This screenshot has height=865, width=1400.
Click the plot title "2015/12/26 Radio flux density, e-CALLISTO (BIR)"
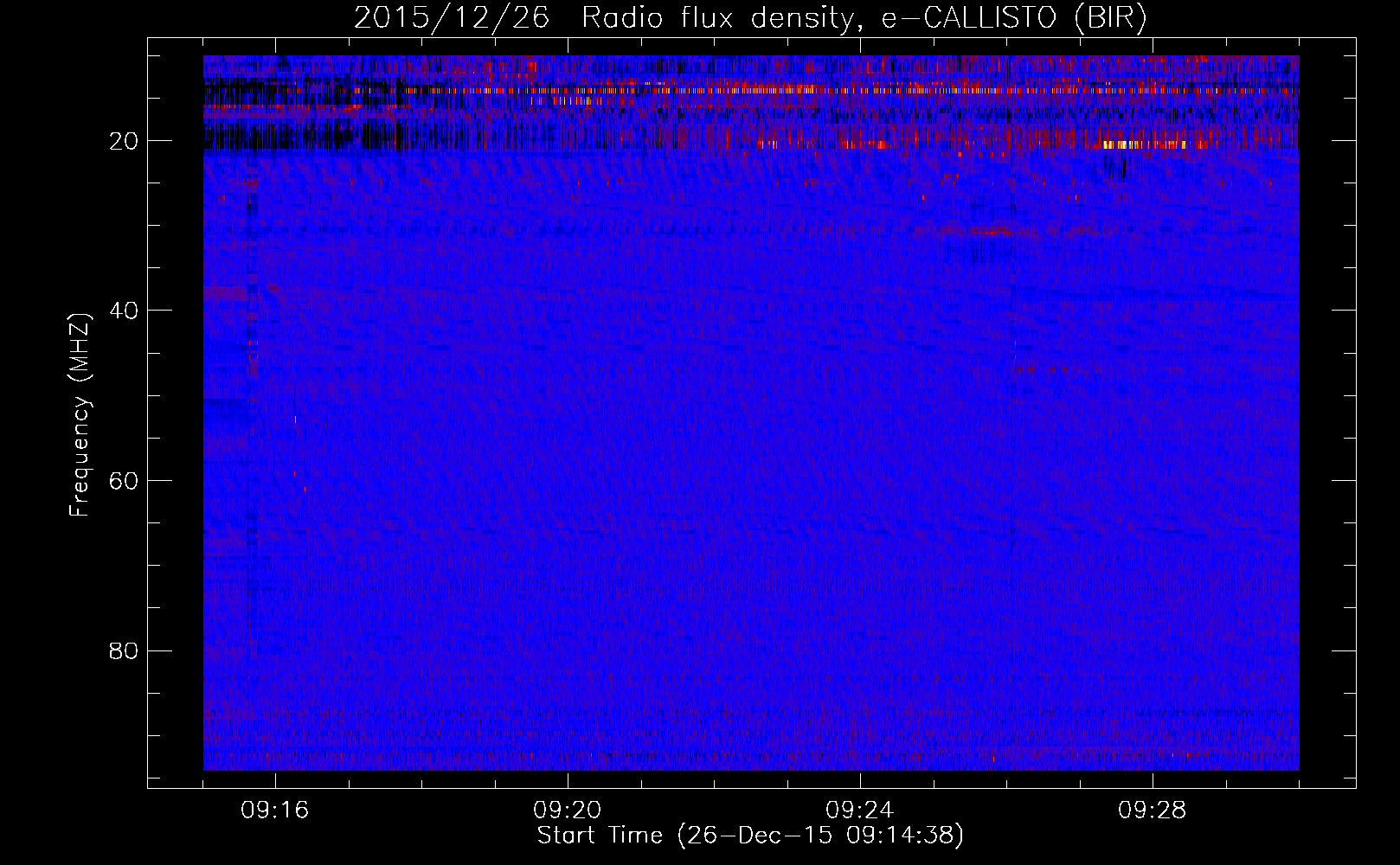coord(750,18)
